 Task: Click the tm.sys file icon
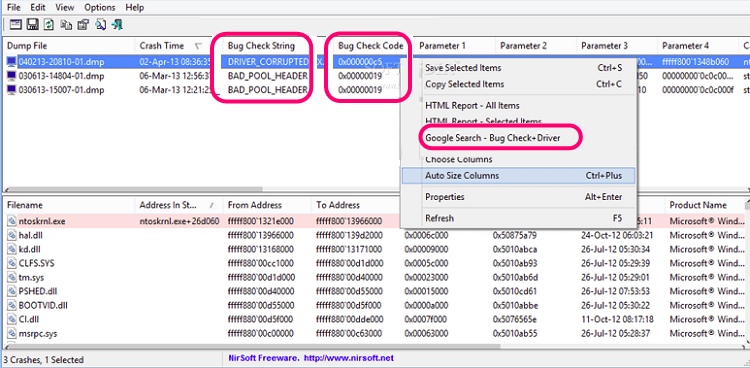(x=12, y=278)
